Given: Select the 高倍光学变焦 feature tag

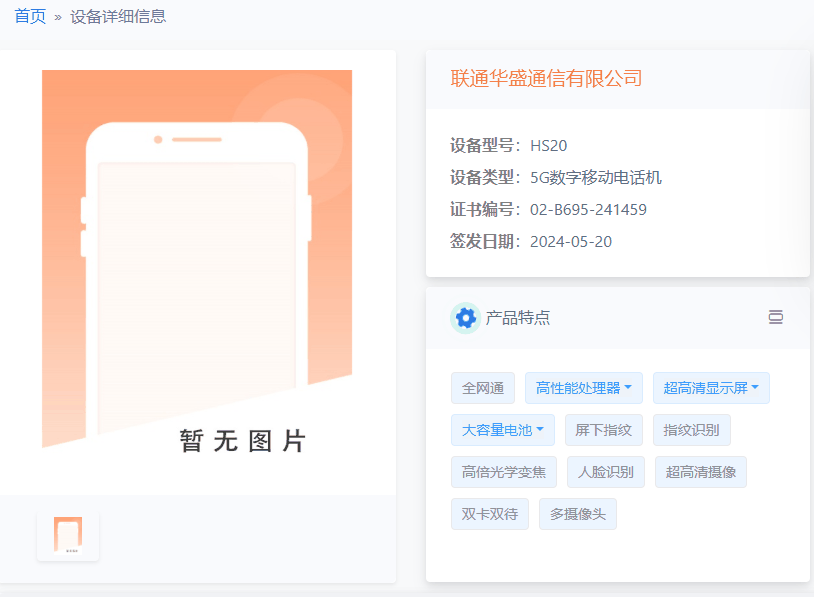Looking at the screenshot, I should [x=504, y=472].
